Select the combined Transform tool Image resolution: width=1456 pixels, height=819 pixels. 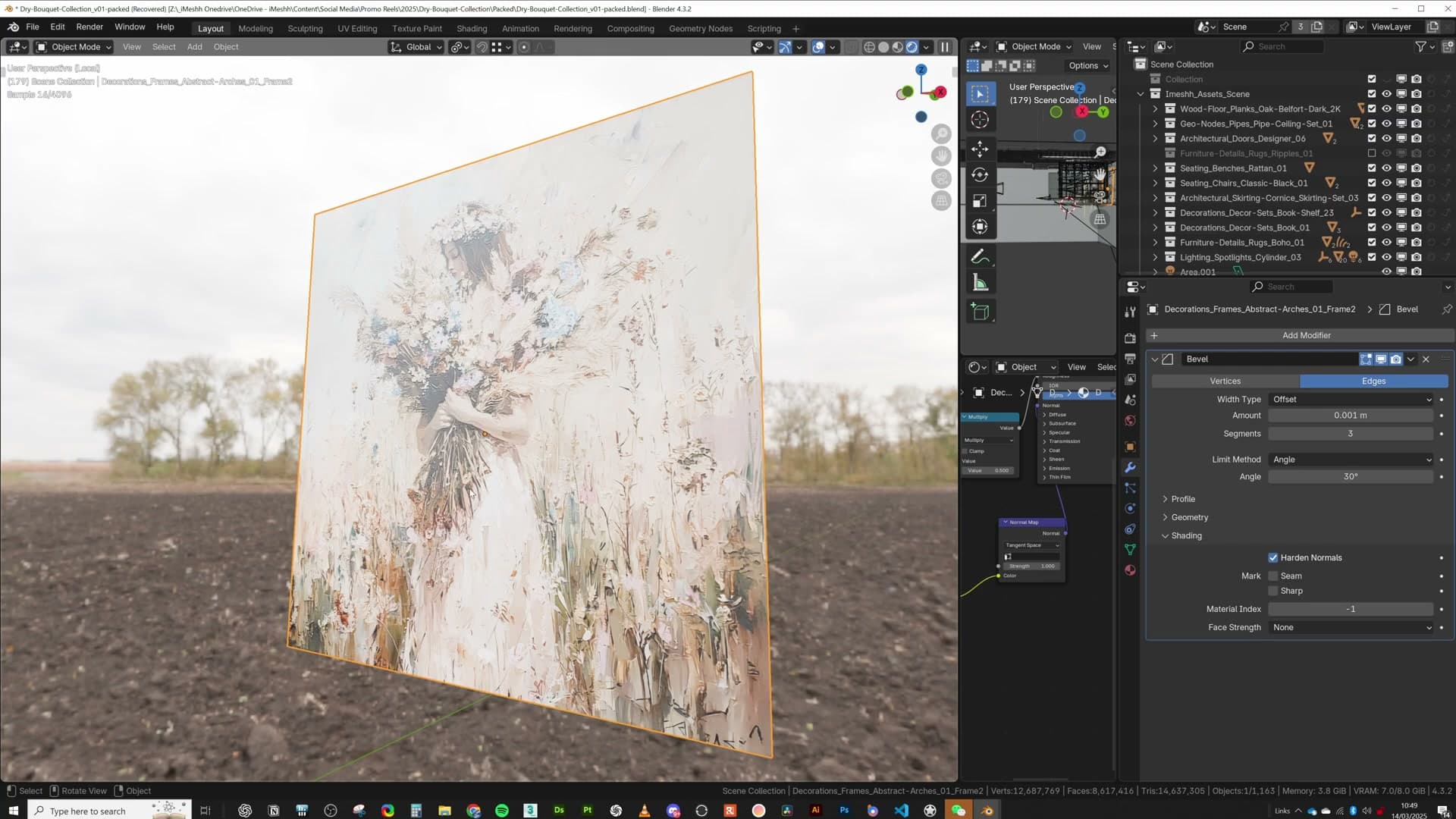pyautogui.click(x=980, y=227)
